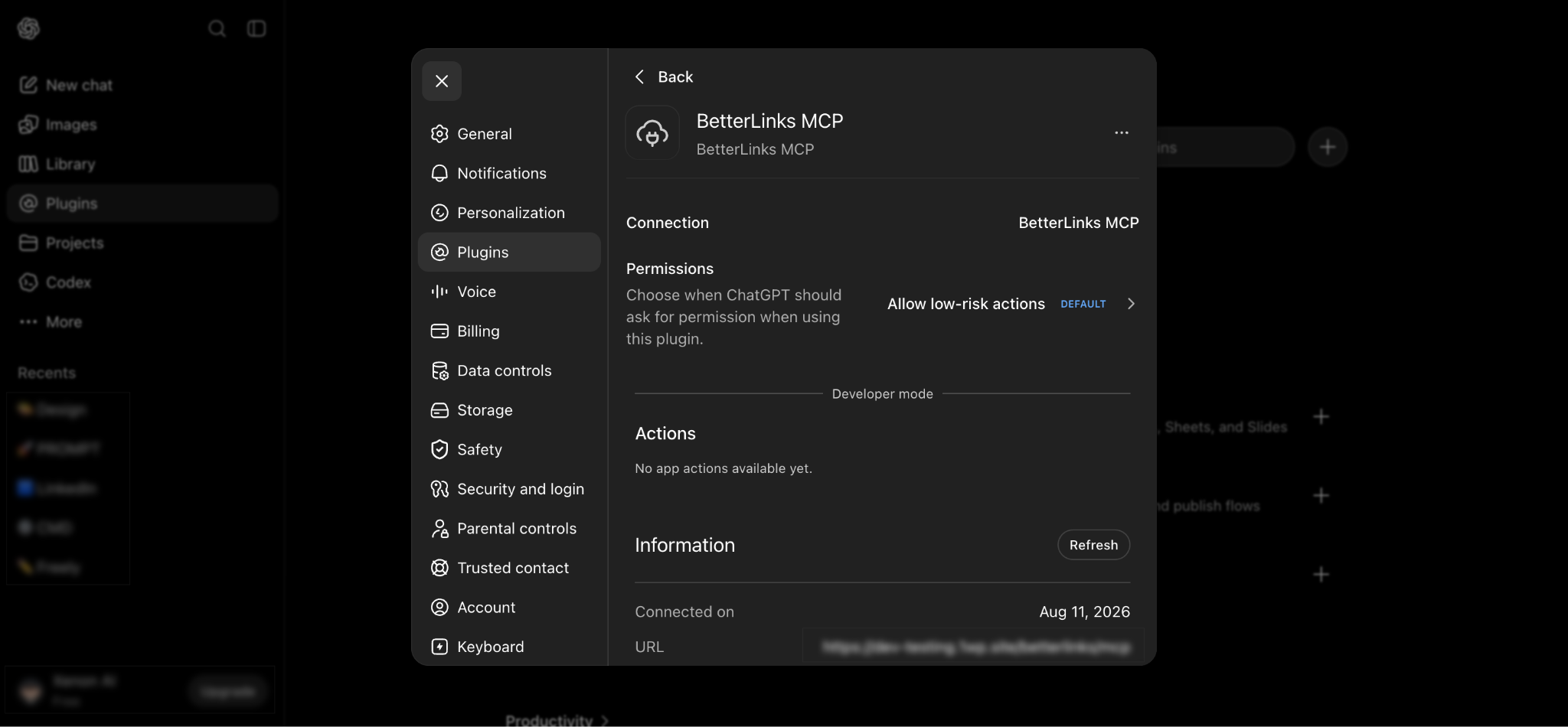Click the Developer mode label
Screen dimensions: 1568x727
(882, 394)
